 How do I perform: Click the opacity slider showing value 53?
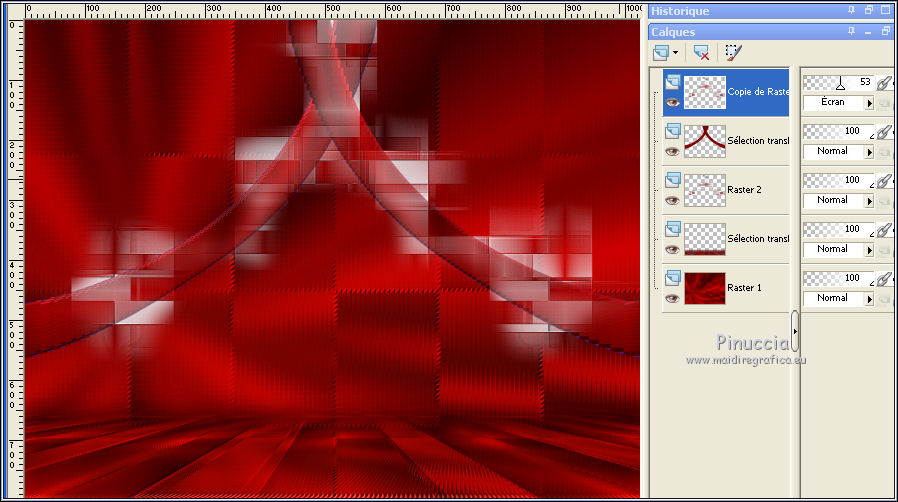839,83
